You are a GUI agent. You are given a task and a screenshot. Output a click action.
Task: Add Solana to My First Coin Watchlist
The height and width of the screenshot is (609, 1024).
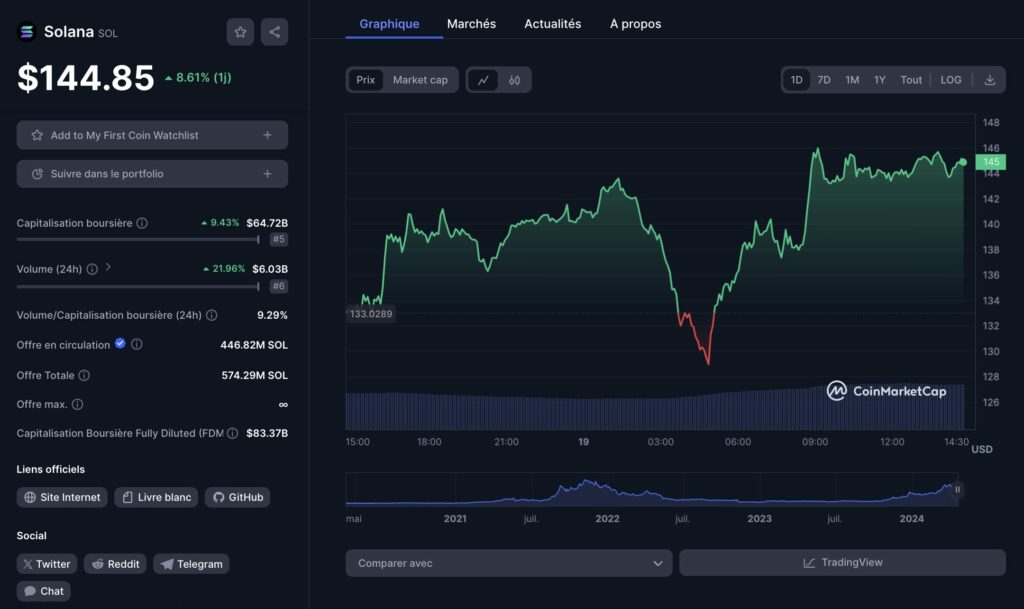pos(152,135)
